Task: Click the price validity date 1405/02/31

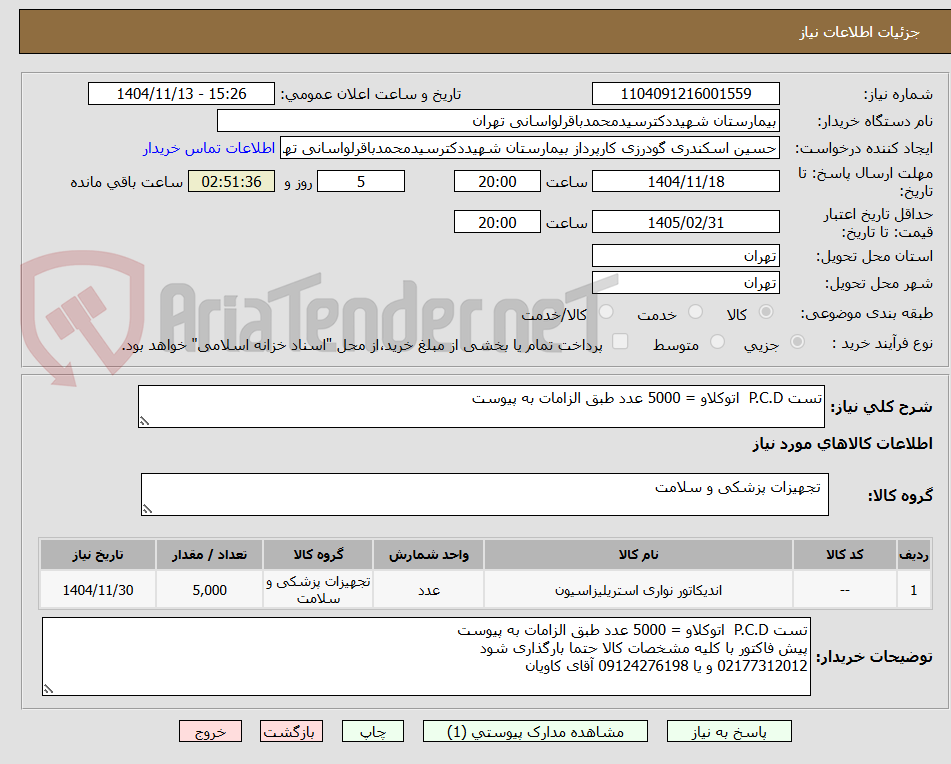Action: tap(685, 222)
